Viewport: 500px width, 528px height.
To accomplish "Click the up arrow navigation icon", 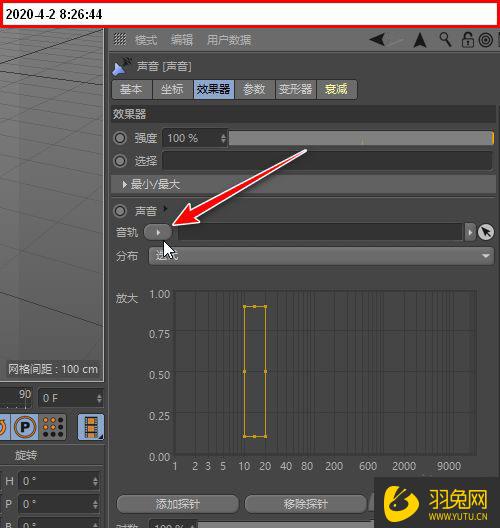I will tap(420, 40).
